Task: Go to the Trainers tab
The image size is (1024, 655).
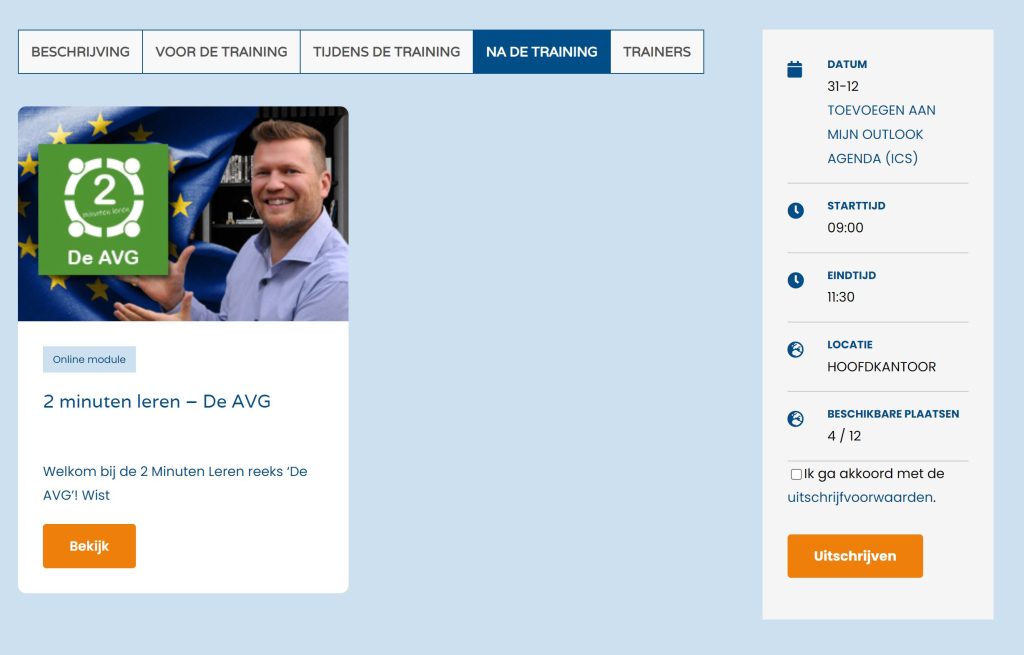Action: 656,52
